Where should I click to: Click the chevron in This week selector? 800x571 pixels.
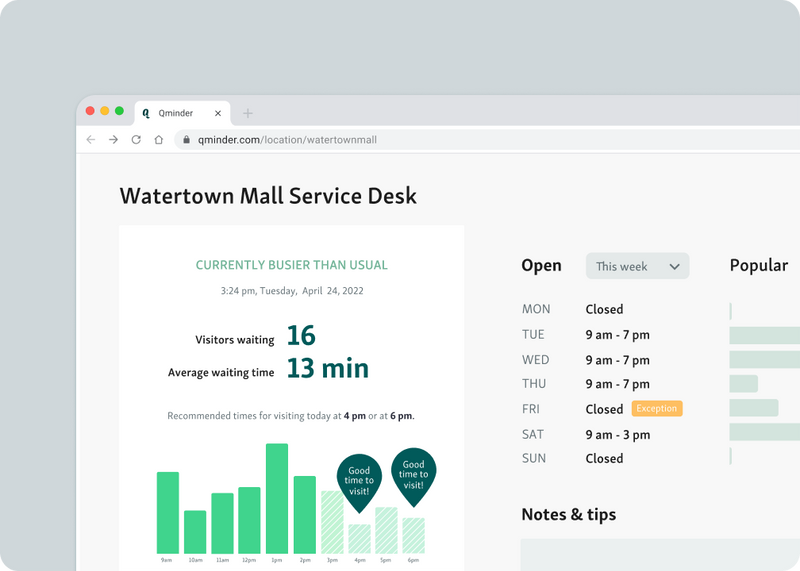pos(675,267)
